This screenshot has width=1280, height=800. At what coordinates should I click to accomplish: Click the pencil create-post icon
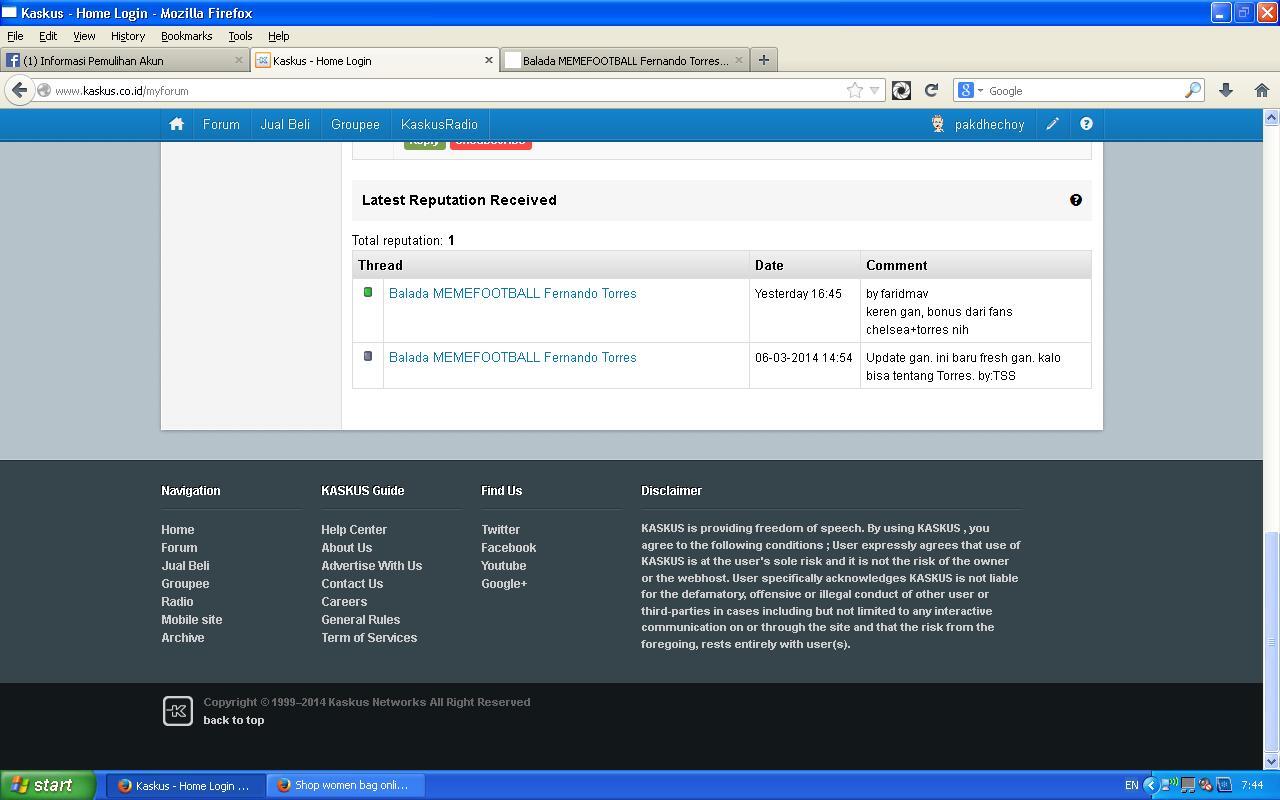tap(1052, 124)
